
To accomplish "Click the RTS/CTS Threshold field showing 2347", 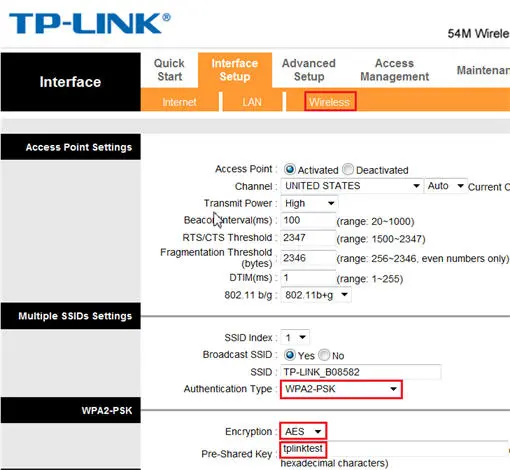I will click(308, 238).
